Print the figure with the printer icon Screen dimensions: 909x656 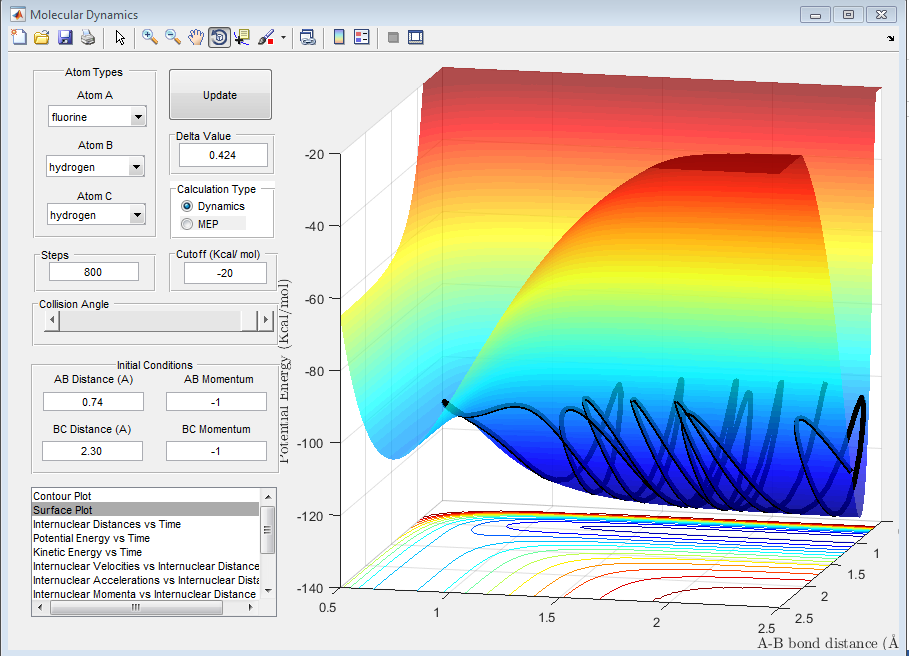(88, 38)
